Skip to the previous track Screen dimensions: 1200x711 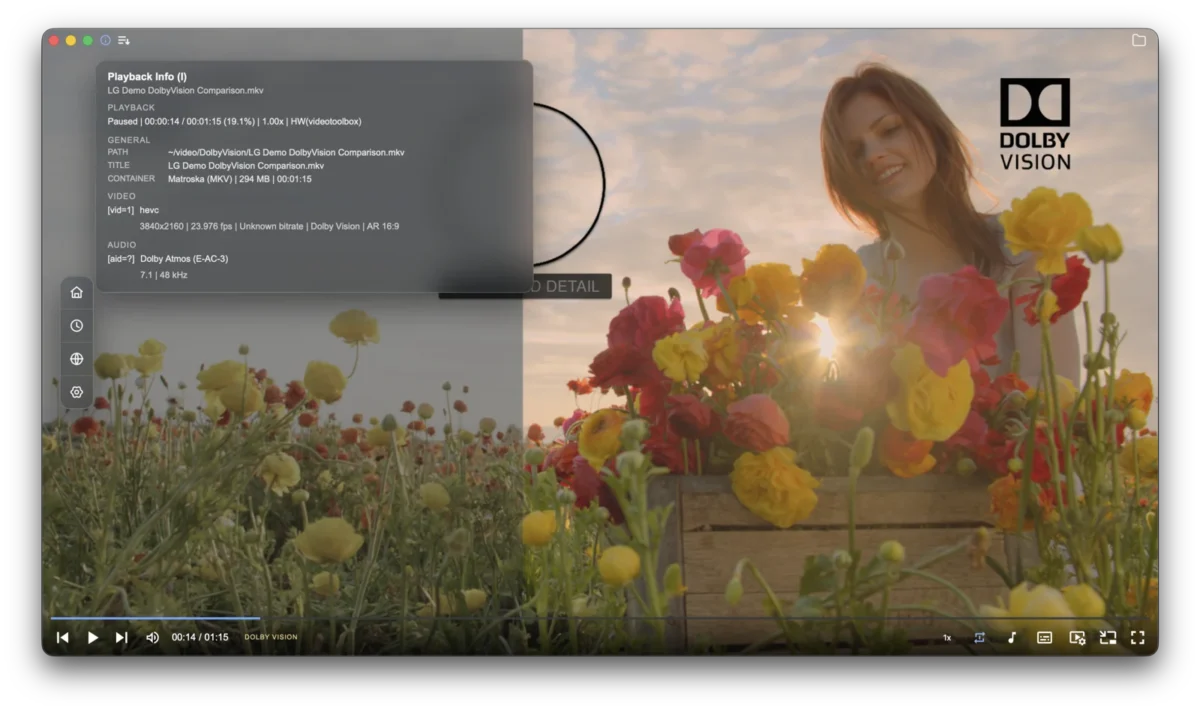coord(62,637)
